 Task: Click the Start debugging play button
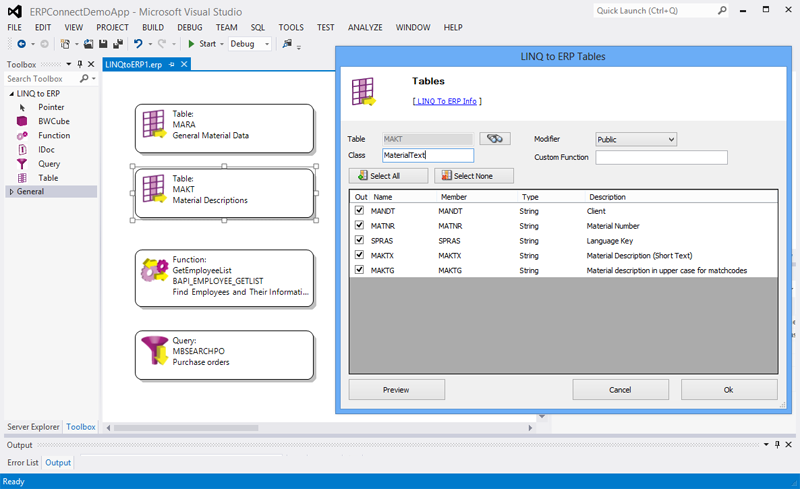tap(192, 44)
